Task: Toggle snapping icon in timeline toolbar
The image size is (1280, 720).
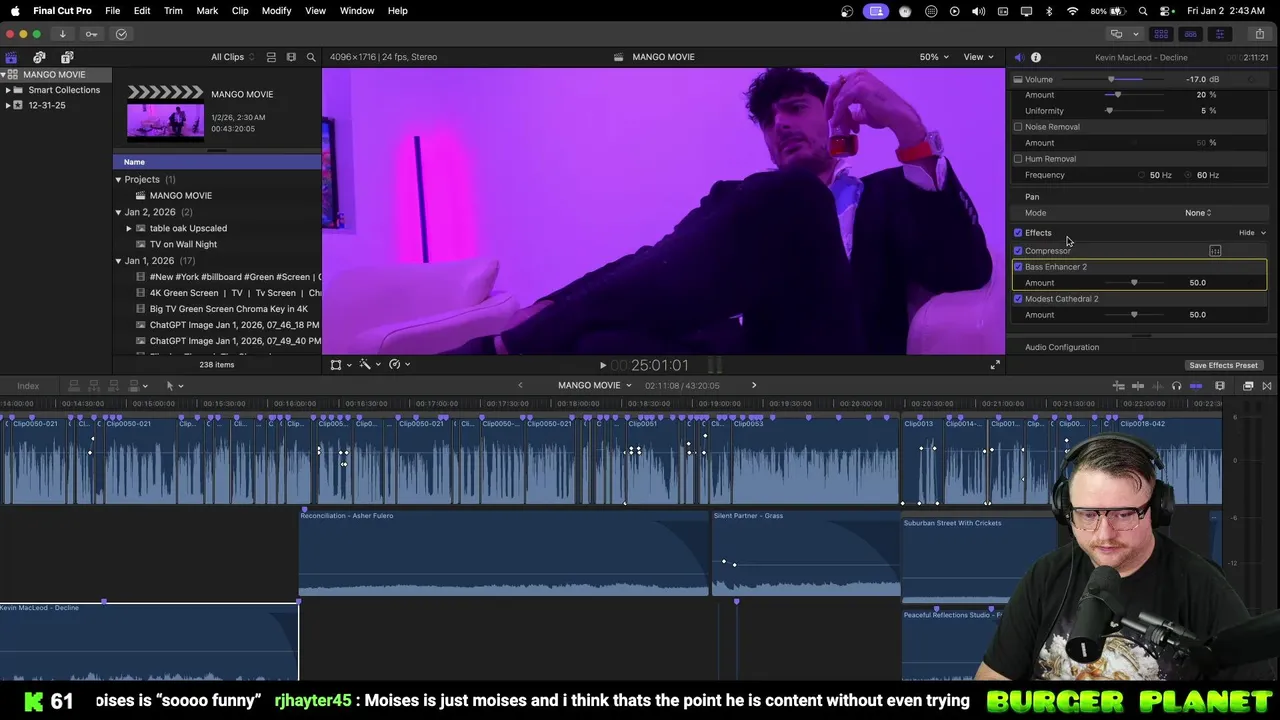Action: 1195,386
